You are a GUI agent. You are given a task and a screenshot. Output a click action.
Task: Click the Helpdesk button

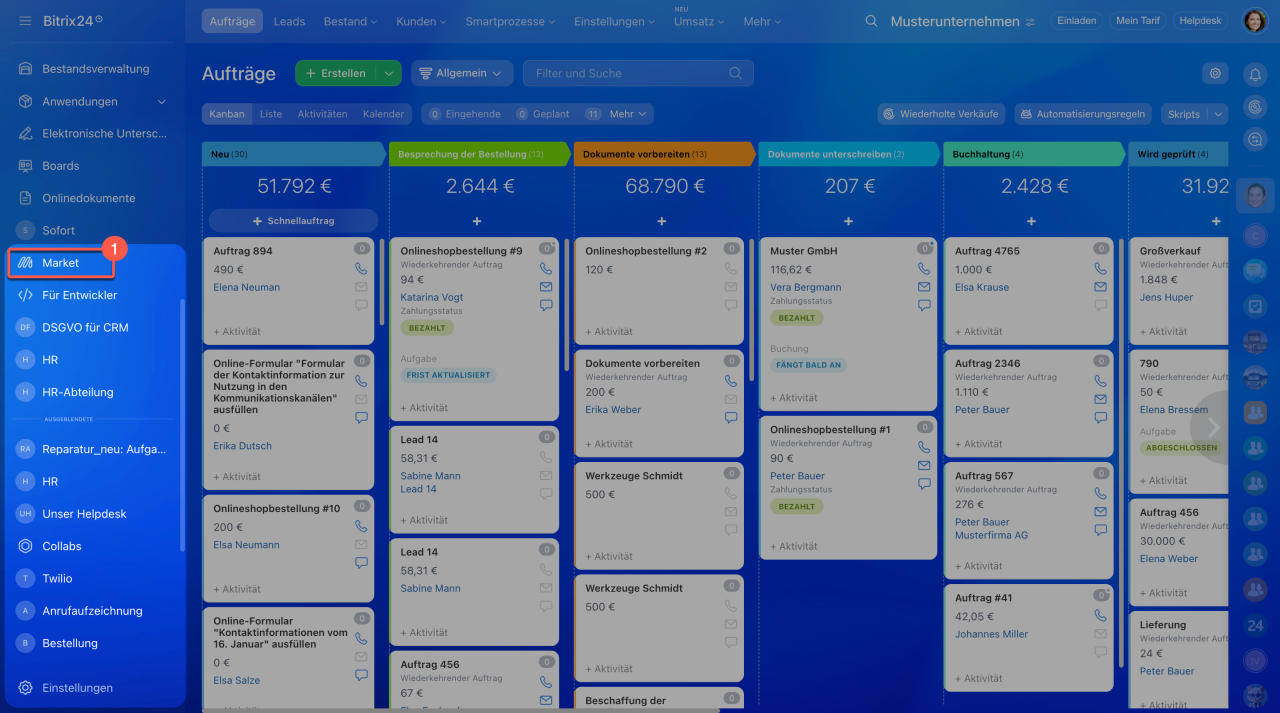1201,21
